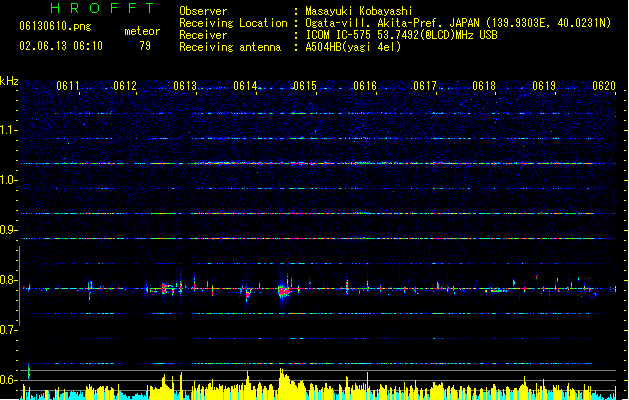
Task: Click the 1.1 kHz frequency label
Action: 8,130
